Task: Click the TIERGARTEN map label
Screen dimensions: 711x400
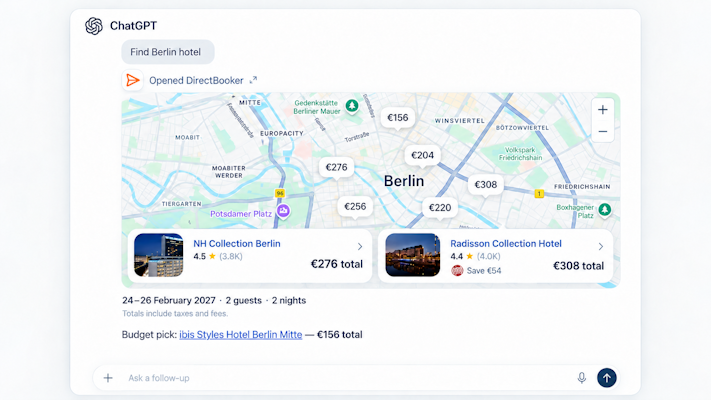Action: [x=181, y=204]
